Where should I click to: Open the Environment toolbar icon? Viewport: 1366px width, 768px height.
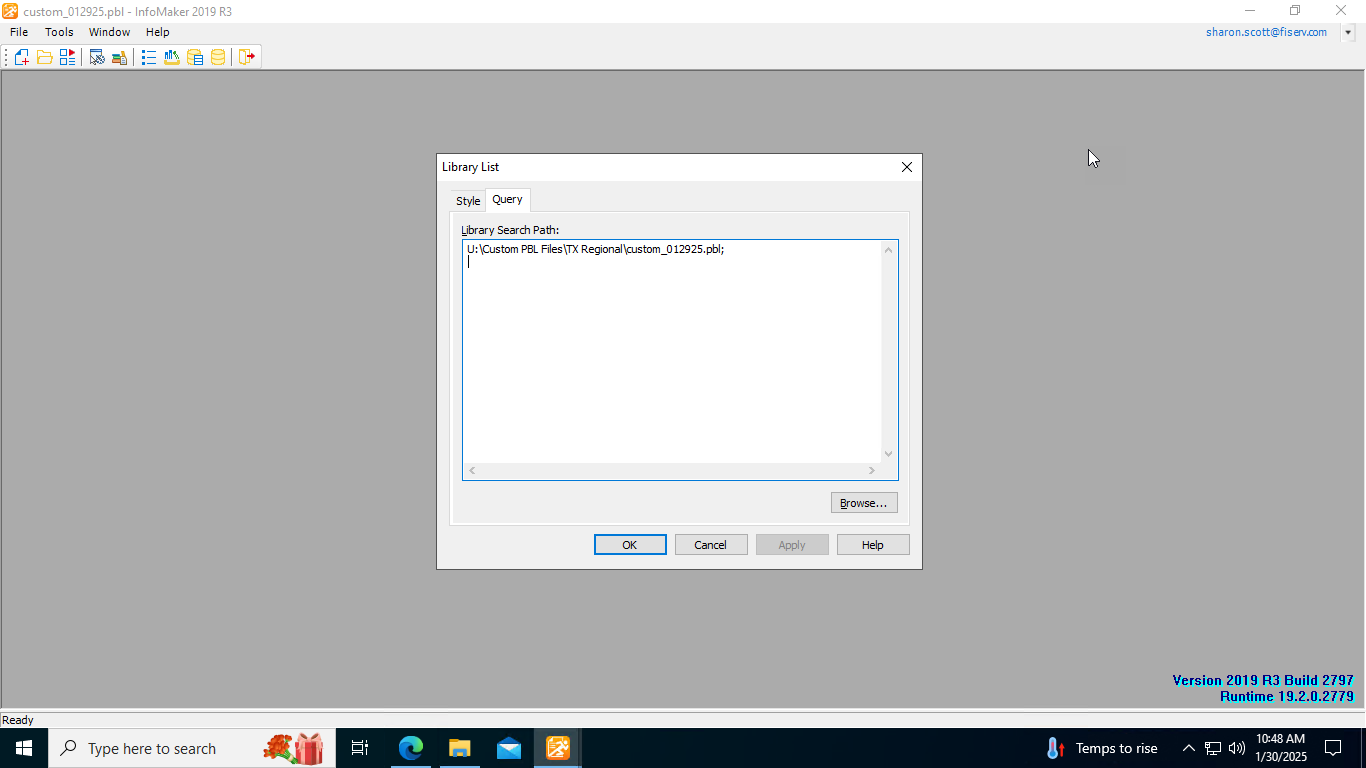click(97, 57)
